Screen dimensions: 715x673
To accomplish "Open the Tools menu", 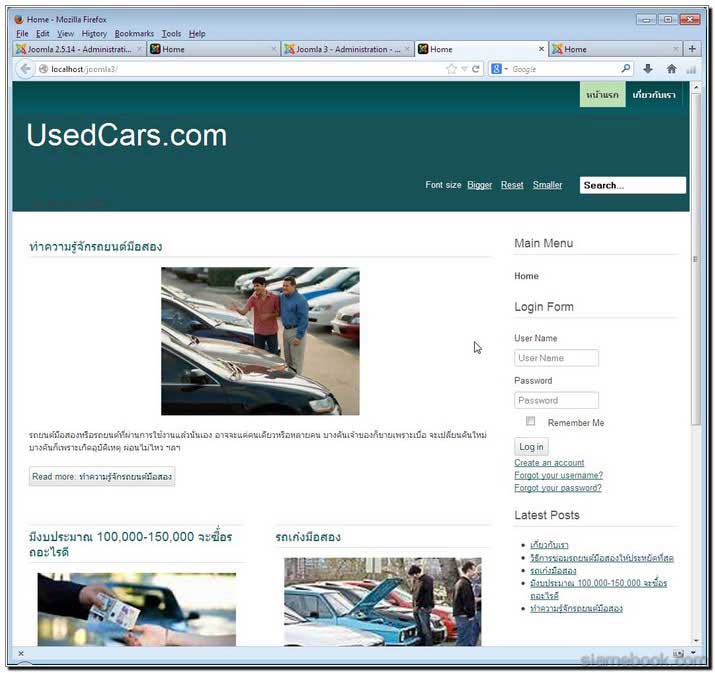I will tap(171, 33).
